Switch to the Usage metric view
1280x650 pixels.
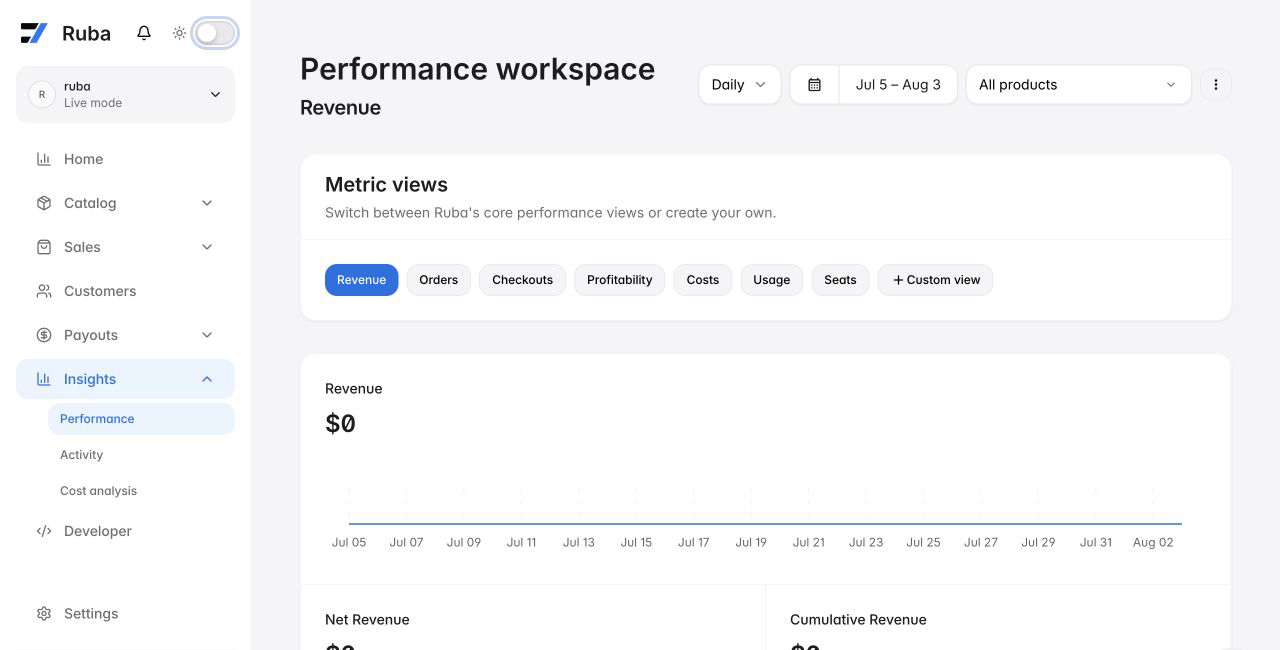(771, 280)
